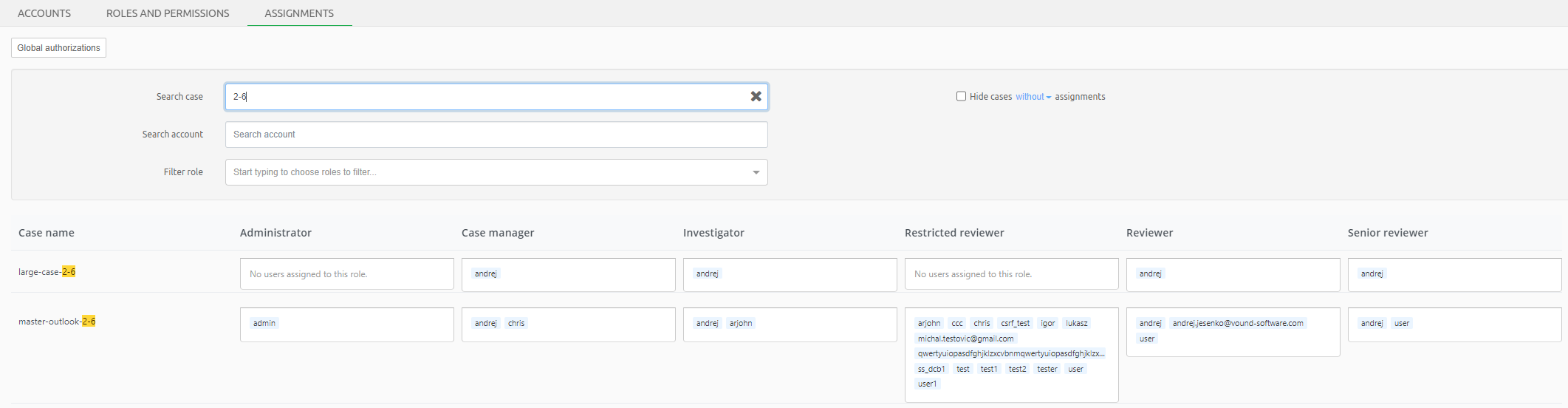The height and width of the screenshot is (408, 1568).
Task: Click csrf_test tag in Restricted reviewer cell
Action: 1015,323
